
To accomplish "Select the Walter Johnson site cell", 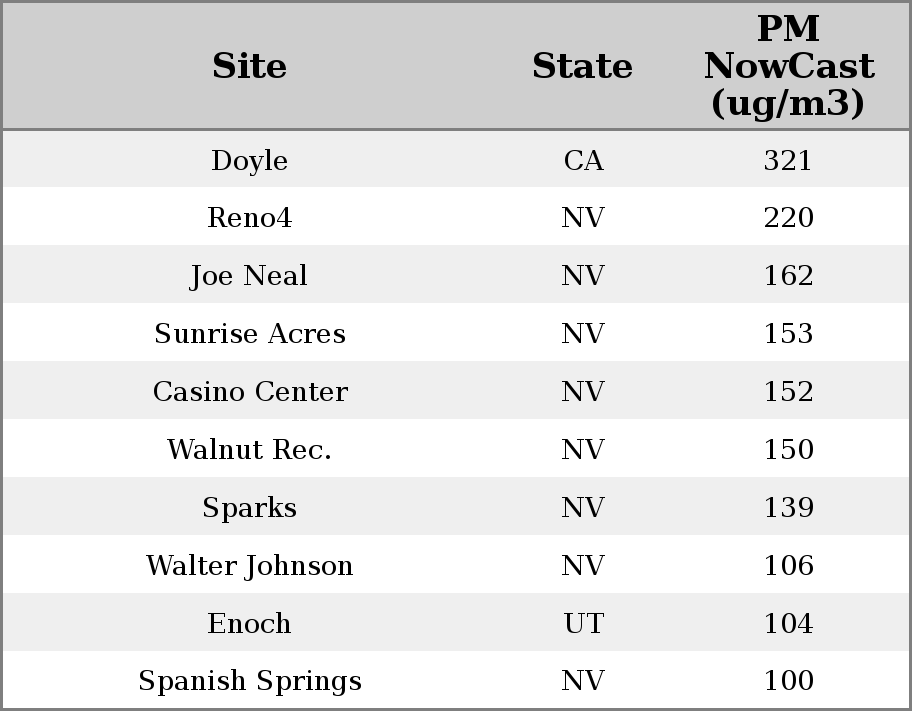I will tap(249, 566).
